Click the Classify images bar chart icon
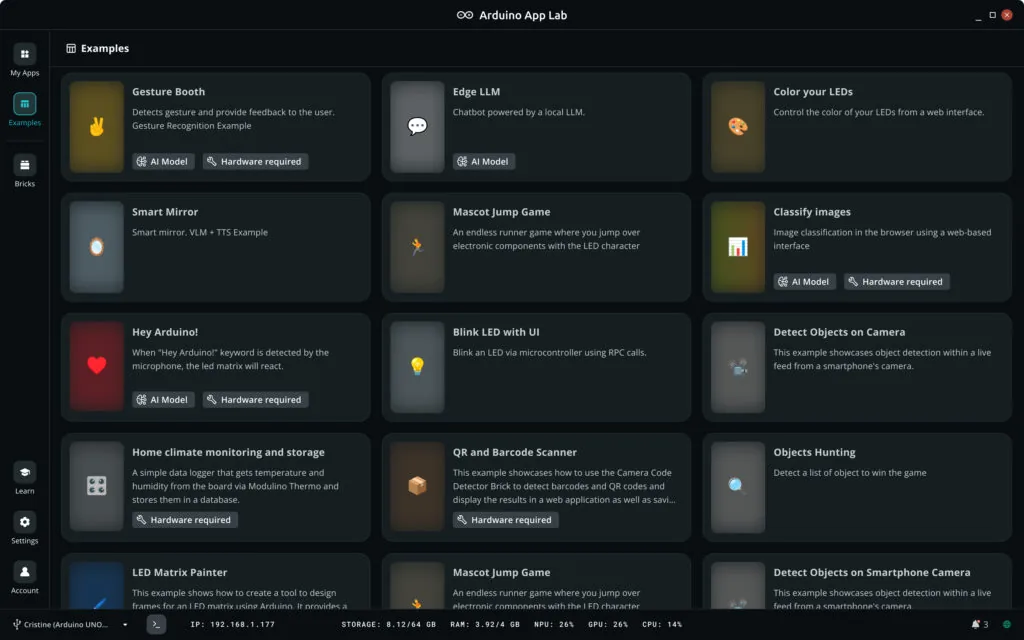The width and height of the screenshot is (1024, 640). tap(738, 247)
